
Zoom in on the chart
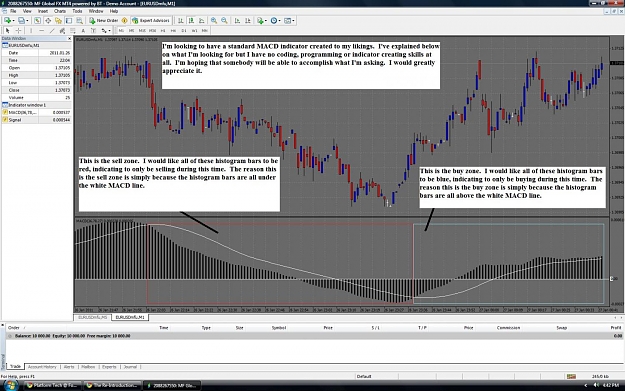point(214,20)
